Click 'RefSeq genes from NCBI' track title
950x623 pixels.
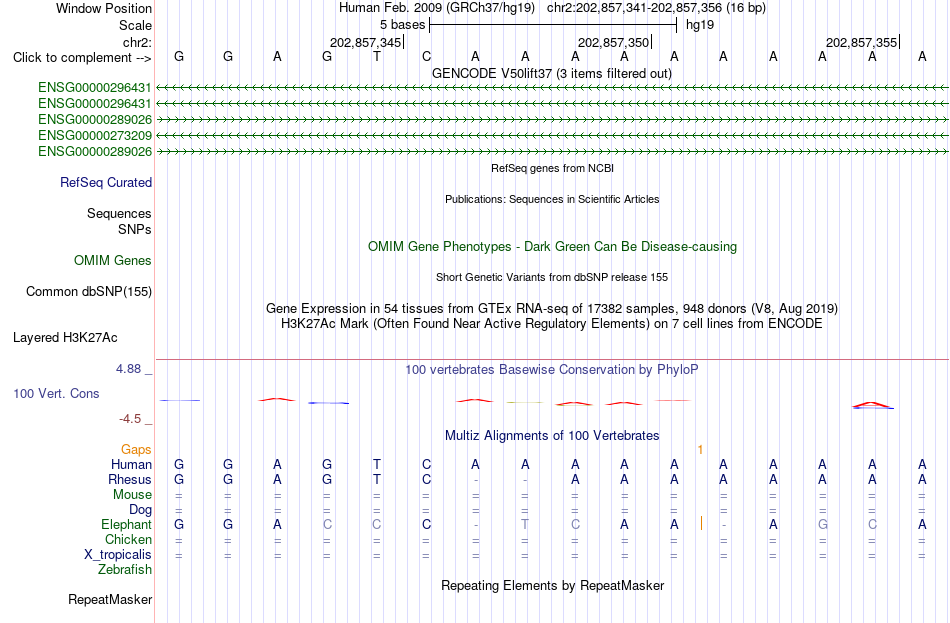pyautogui.click(x=552, y=168)
